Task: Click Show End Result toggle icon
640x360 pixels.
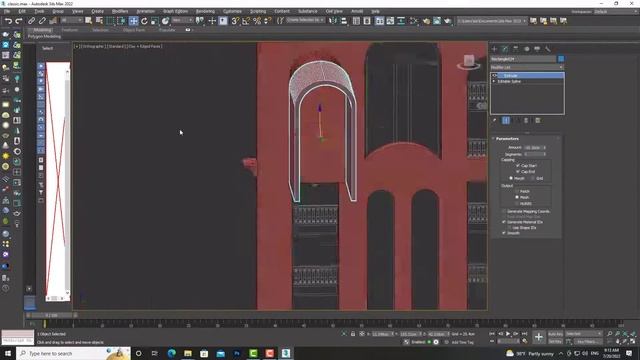Action: pos(506,120)
